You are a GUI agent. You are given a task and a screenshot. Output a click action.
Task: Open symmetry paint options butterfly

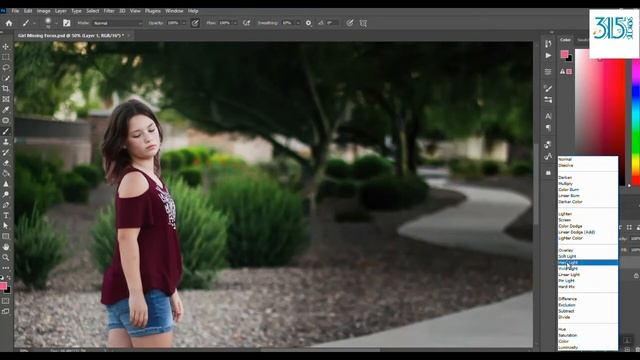pyautogui.click(x=363, y=23)
